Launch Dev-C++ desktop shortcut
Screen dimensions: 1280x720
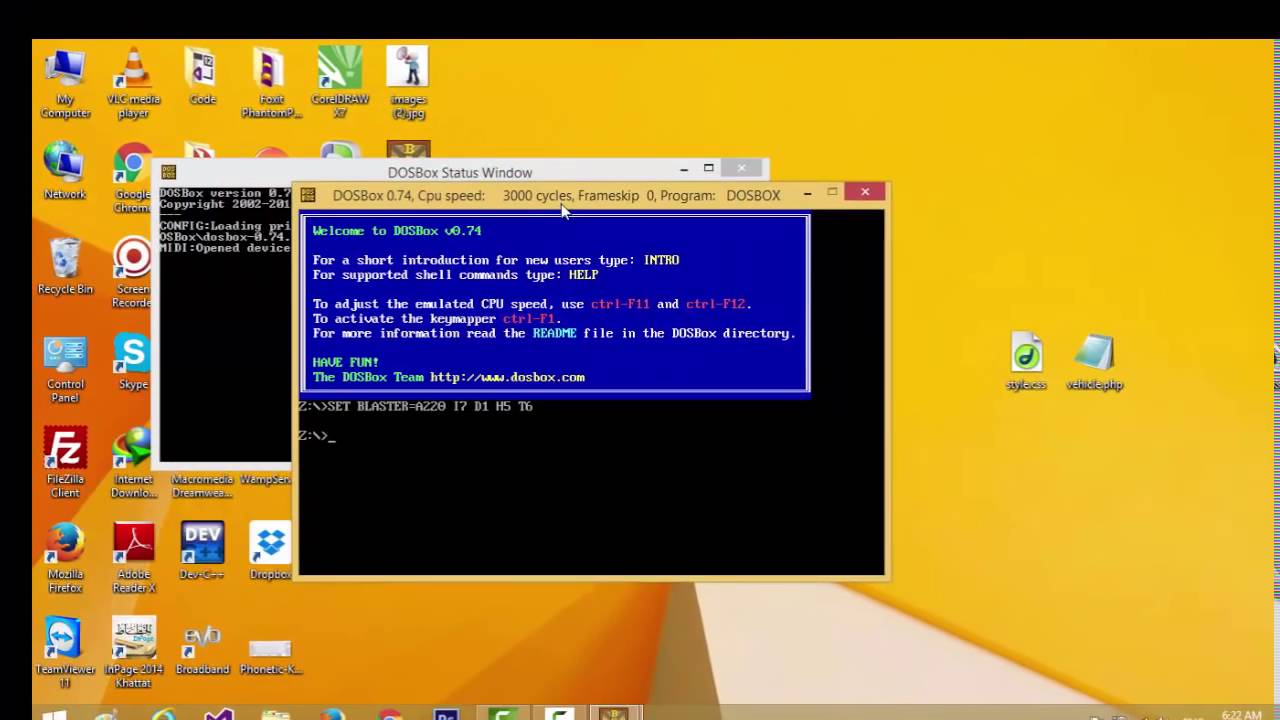[x=202, y=551]
